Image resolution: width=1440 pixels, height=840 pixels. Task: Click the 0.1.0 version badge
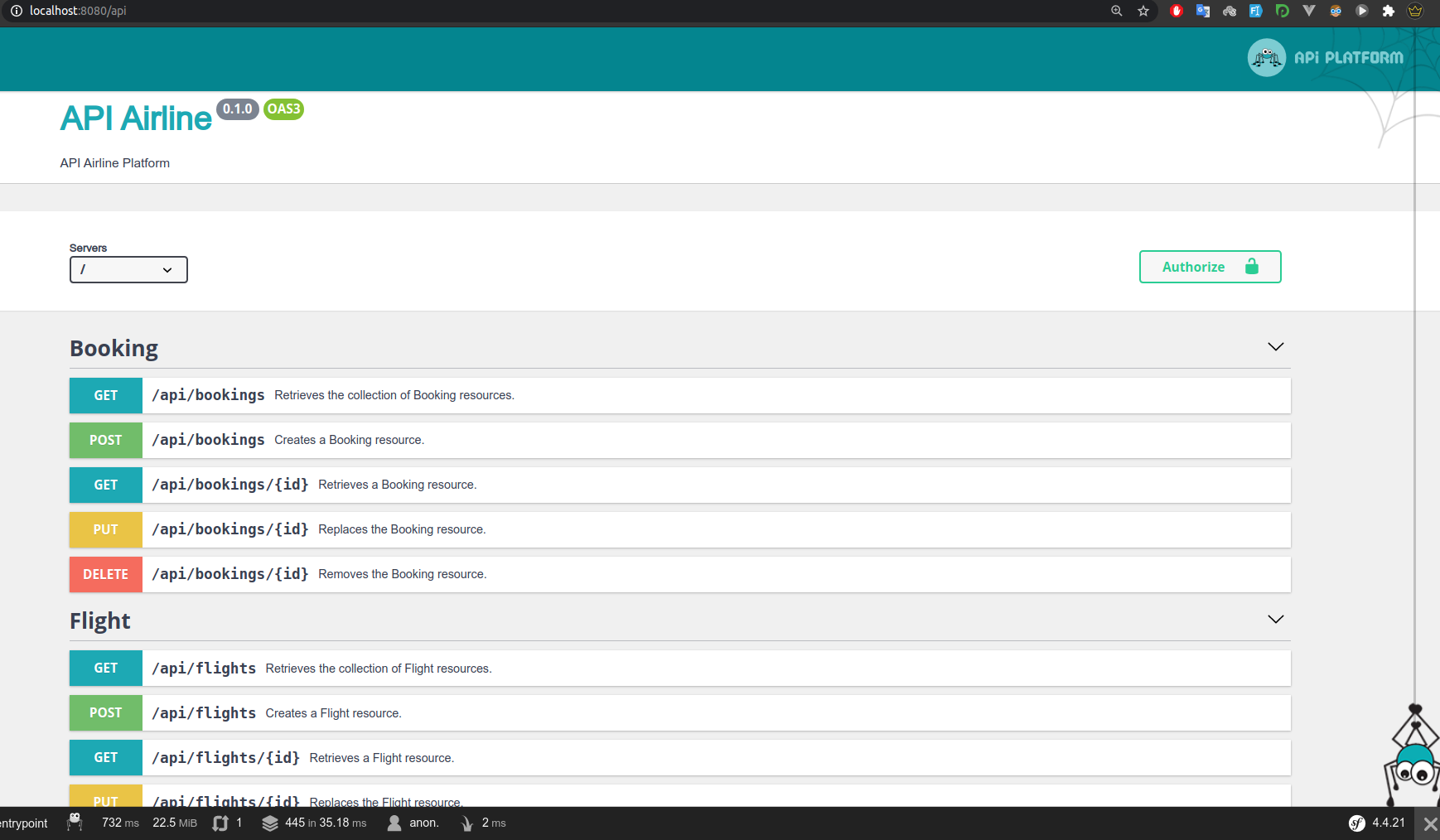pyautogui.click(x=238, y=109)
